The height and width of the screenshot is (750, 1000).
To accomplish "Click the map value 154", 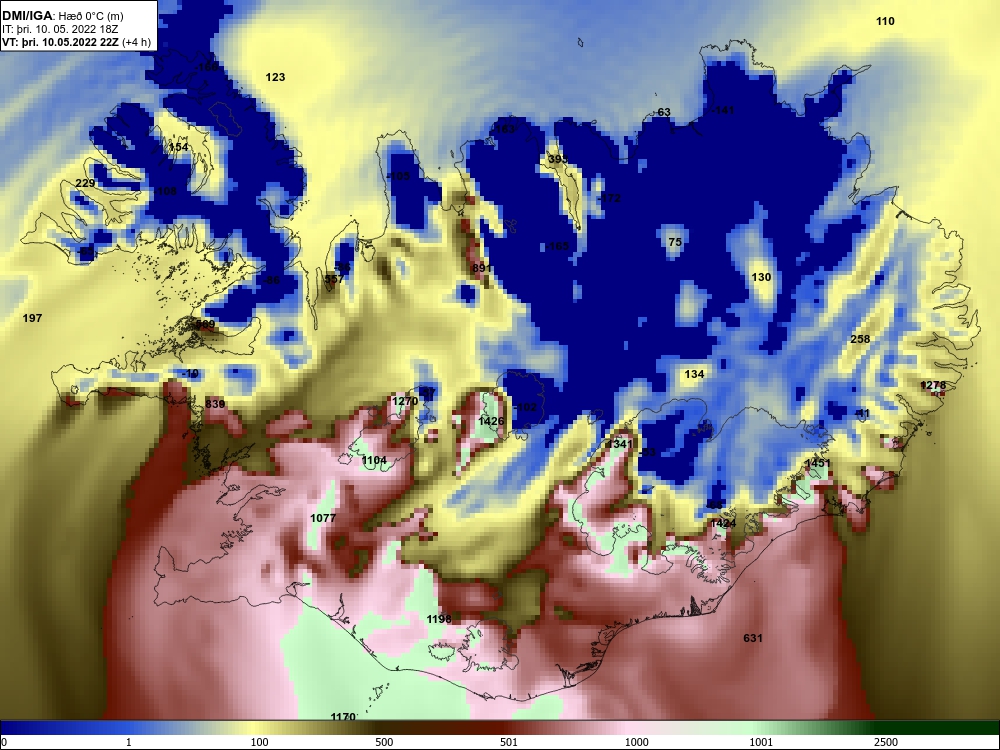I will click(x=179, y=147).
